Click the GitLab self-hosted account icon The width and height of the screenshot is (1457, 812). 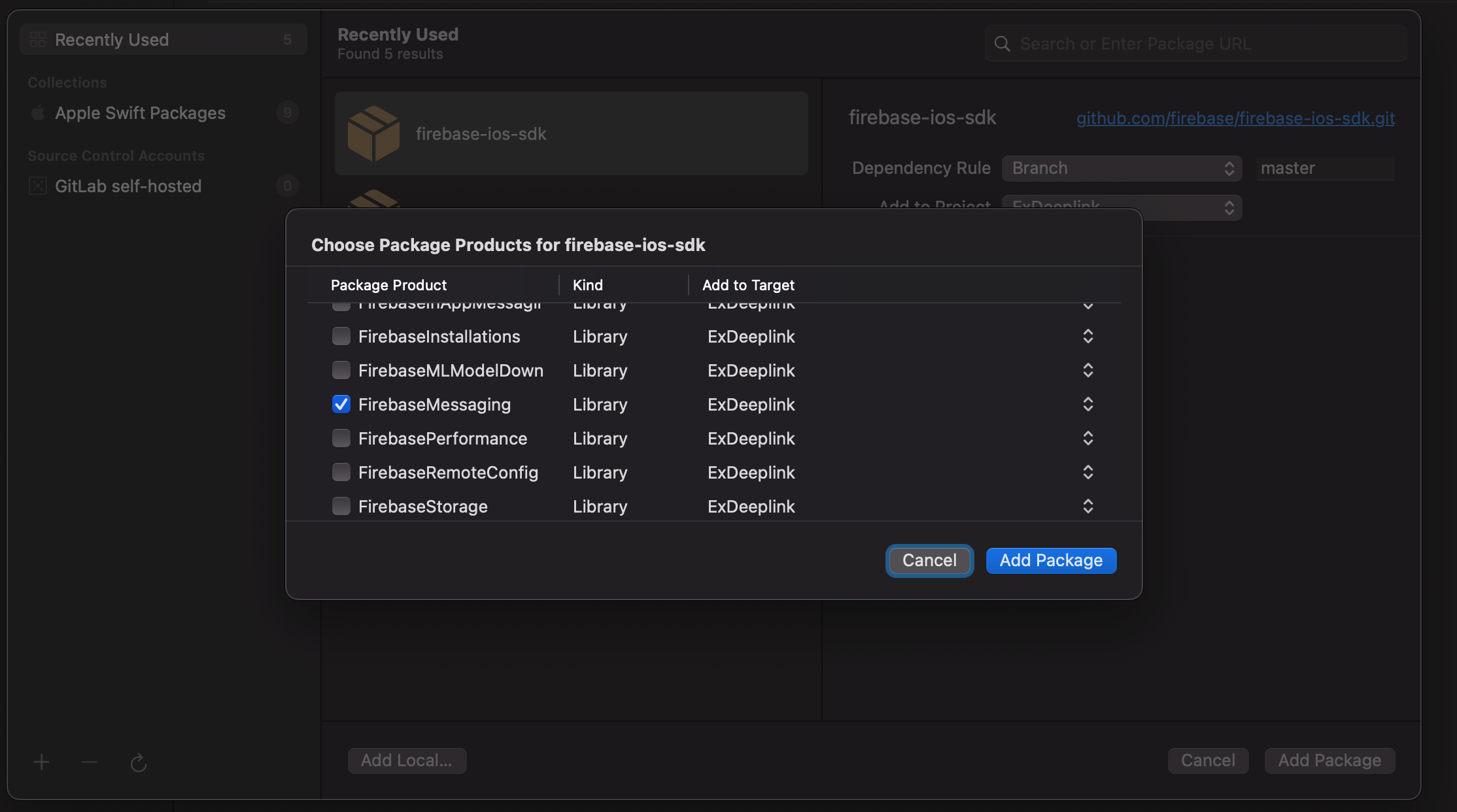pyautogui.click(x=38, y=186)
